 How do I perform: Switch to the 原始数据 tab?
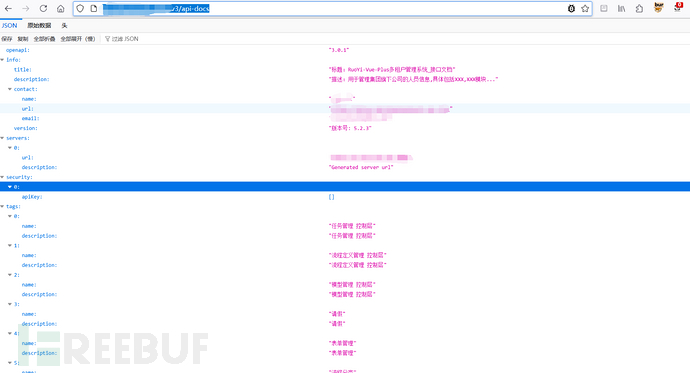tap(39, 26)
